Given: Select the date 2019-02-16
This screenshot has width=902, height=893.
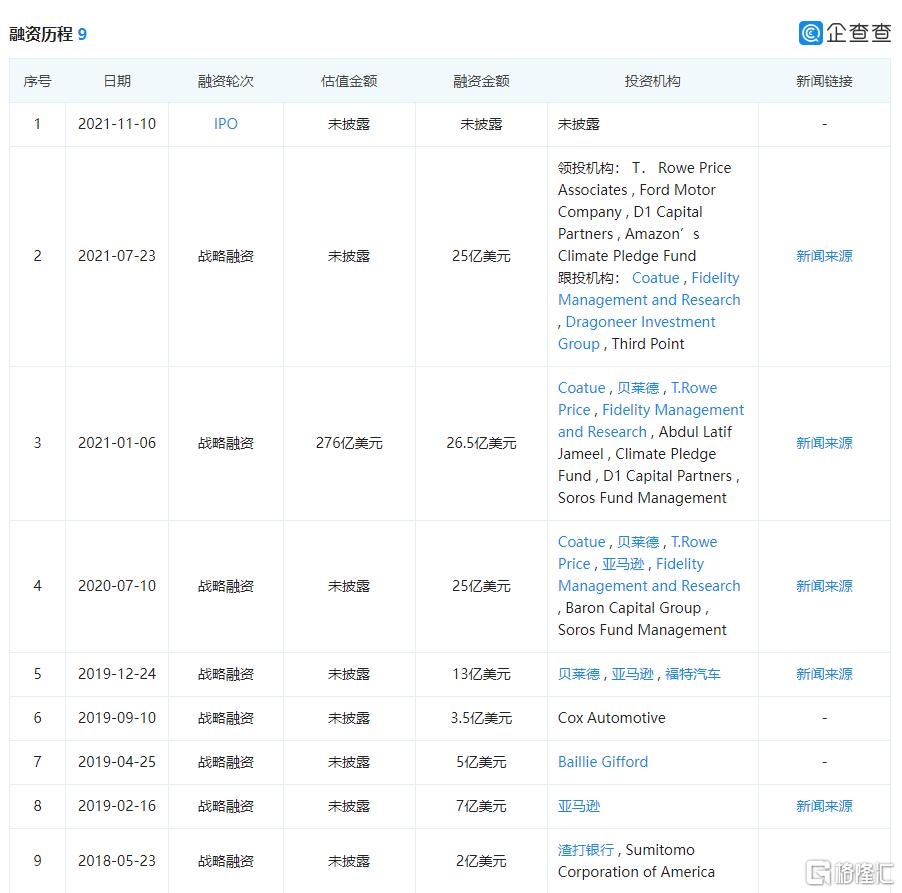Looking at the screenshot, I should click(x=117, y=806).
